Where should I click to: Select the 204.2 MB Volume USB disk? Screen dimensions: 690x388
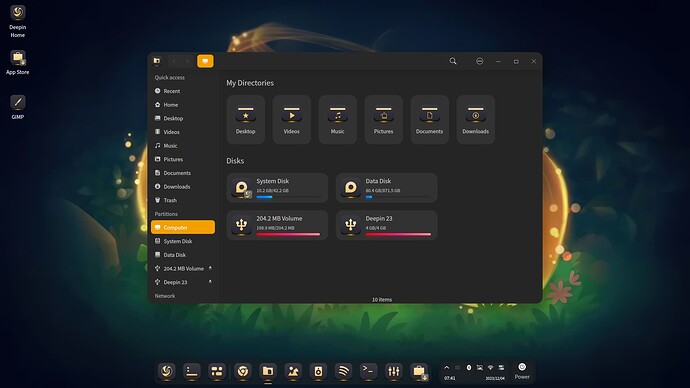tap(277, 225)
